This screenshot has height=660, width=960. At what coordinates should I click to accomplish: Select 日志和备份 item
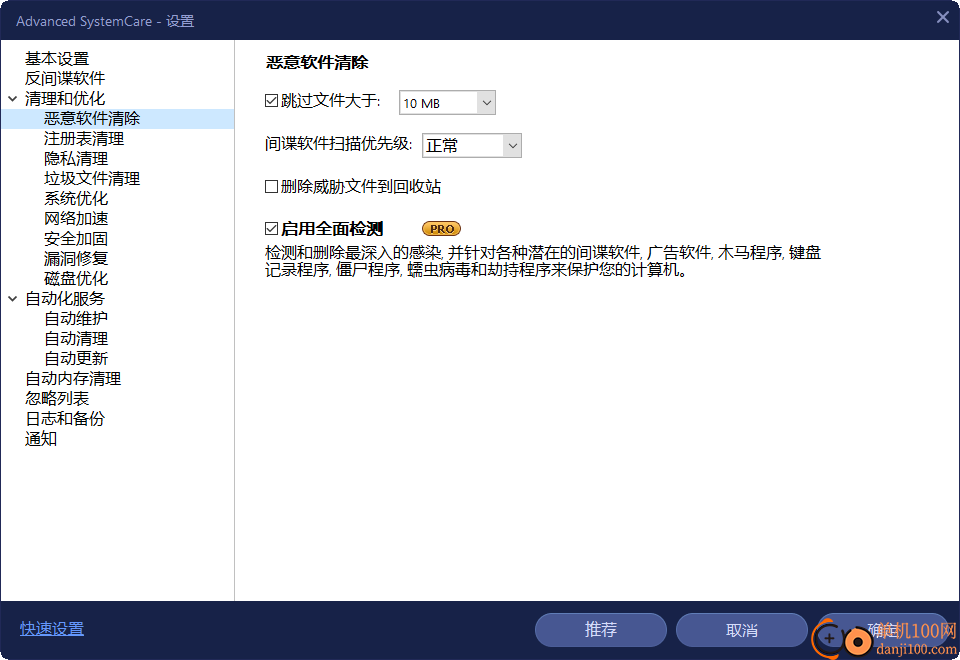[x=65, y=419]
